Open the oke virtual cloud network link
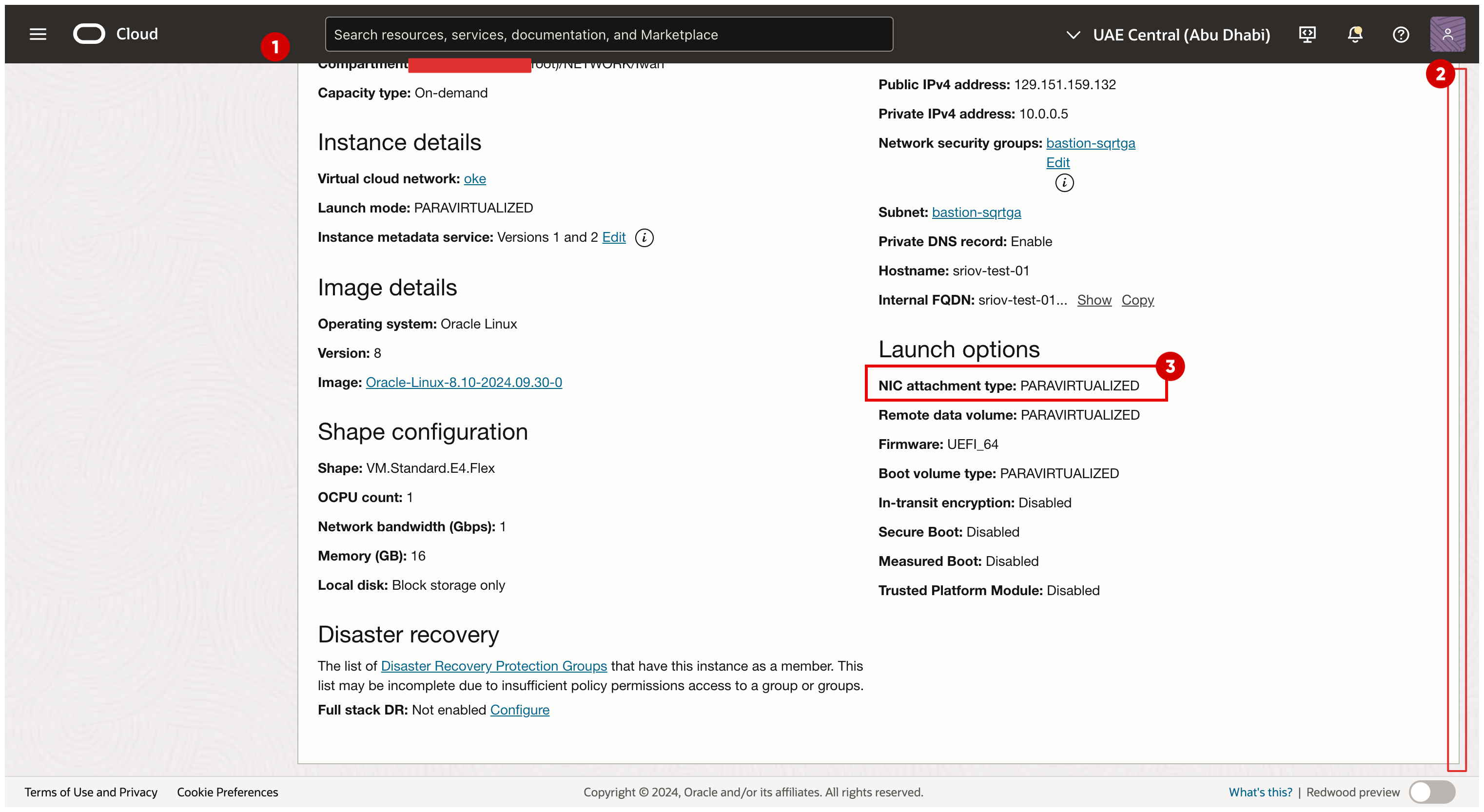 coord(475,179)
